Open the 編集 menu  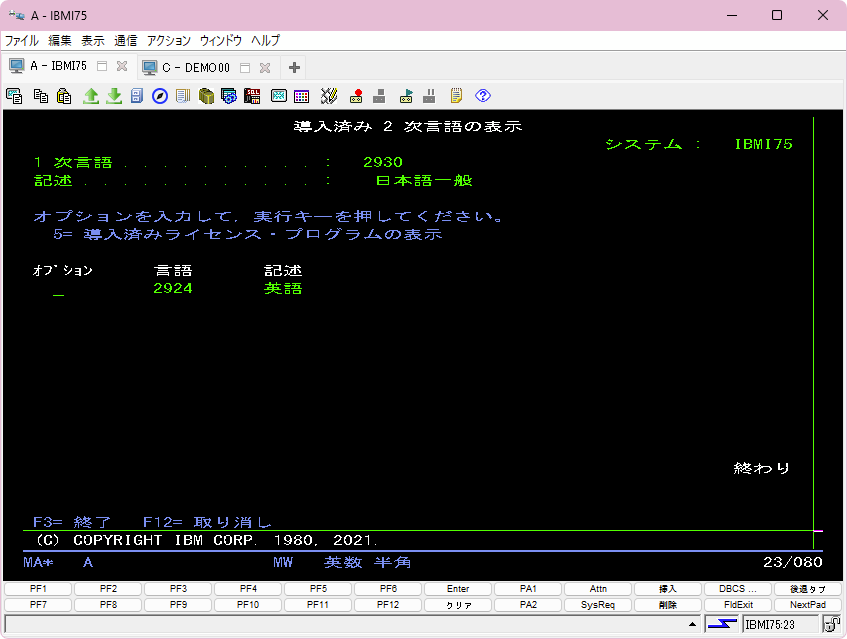click(59, 41)
